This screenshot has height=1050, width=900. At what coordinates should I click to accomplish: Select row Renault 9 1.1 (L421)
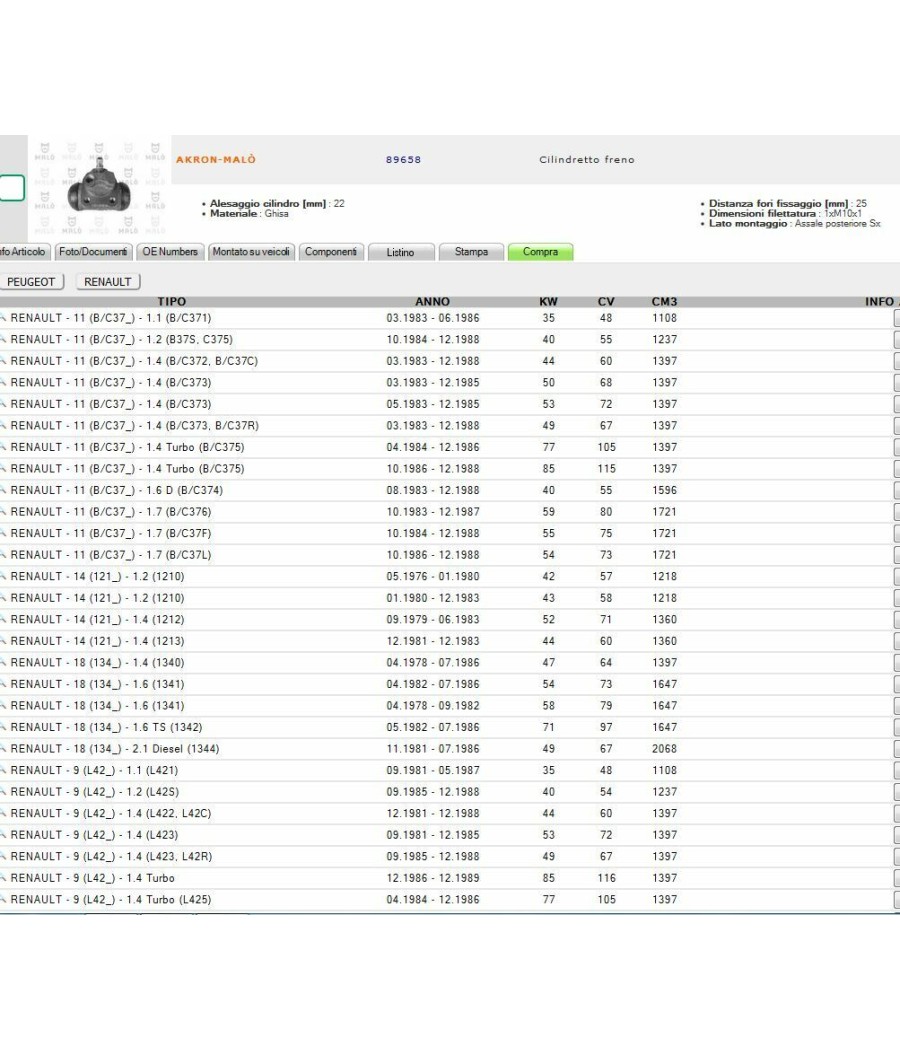pyautogui.click(x=449, y=770)
